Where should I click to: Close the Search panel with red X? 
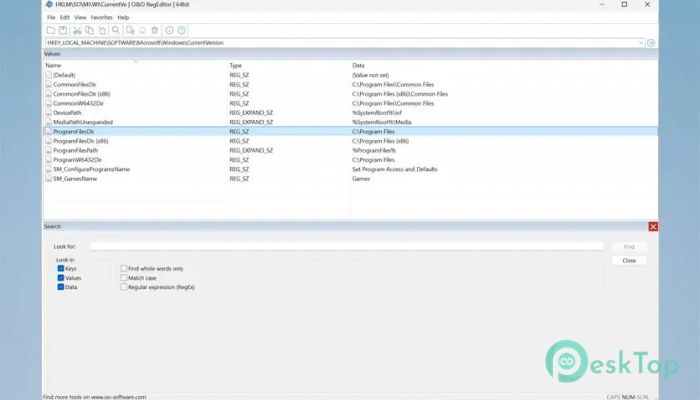click(x=653, y=227)
